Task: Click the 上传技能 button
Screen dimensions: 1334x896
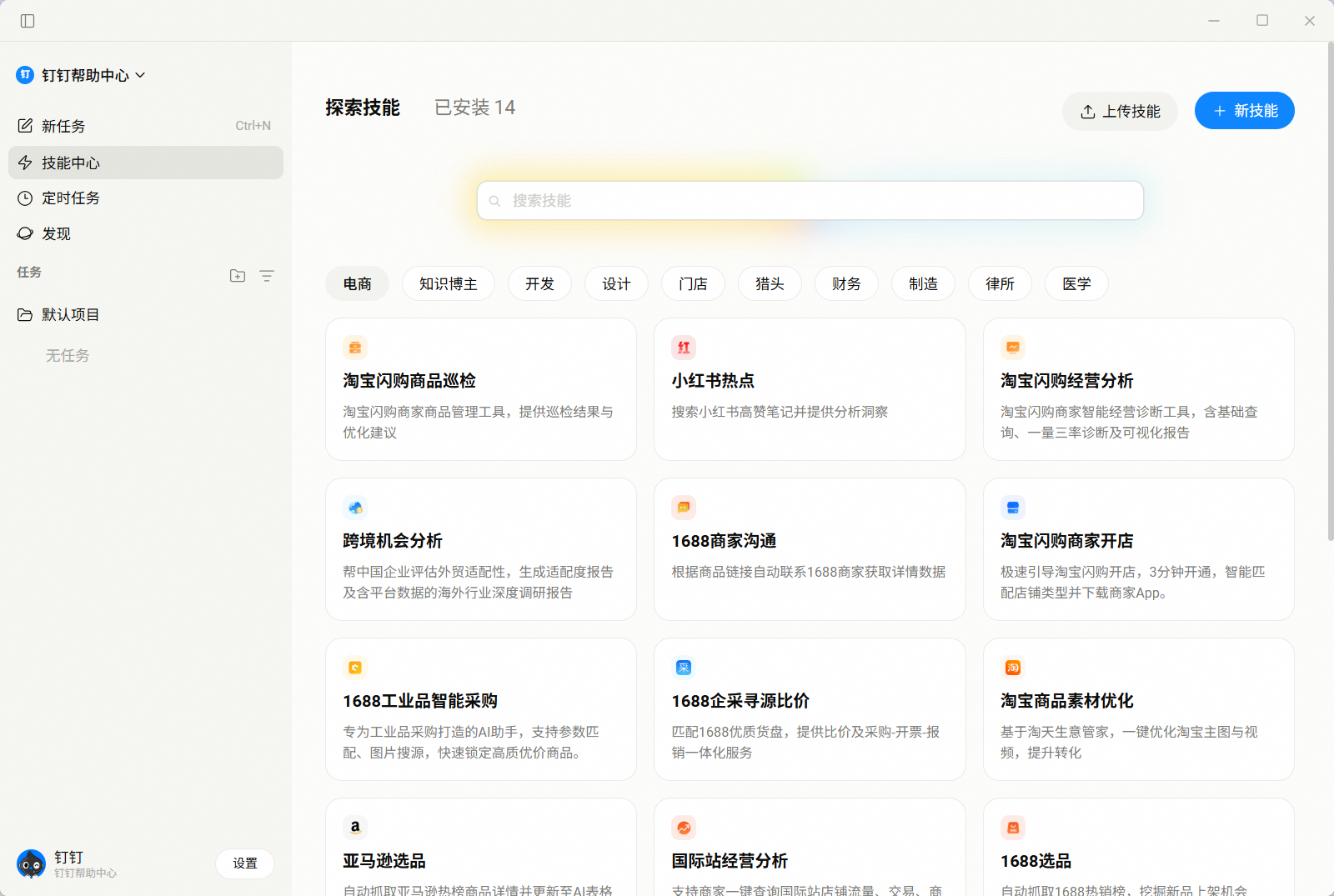Action: coord(1120,111)
